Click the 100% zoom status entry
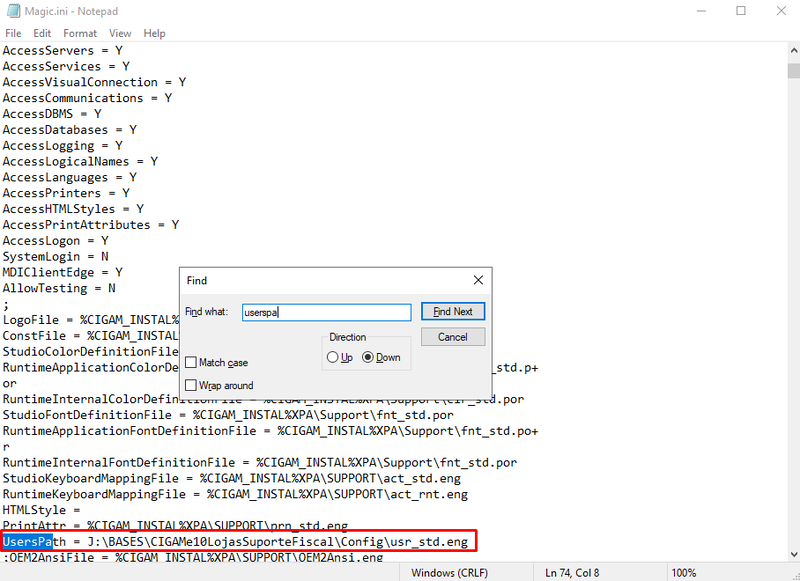Viewport: 800px width, 581px height. pyautogui.click(x=684, y=573)
